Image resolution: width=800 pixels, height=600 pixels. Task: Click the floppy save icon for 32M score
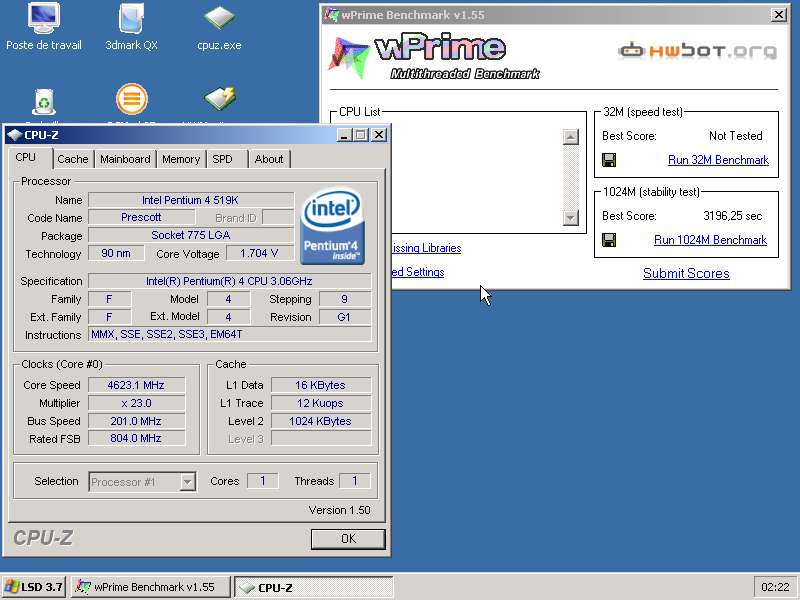[x=609, y=160]
